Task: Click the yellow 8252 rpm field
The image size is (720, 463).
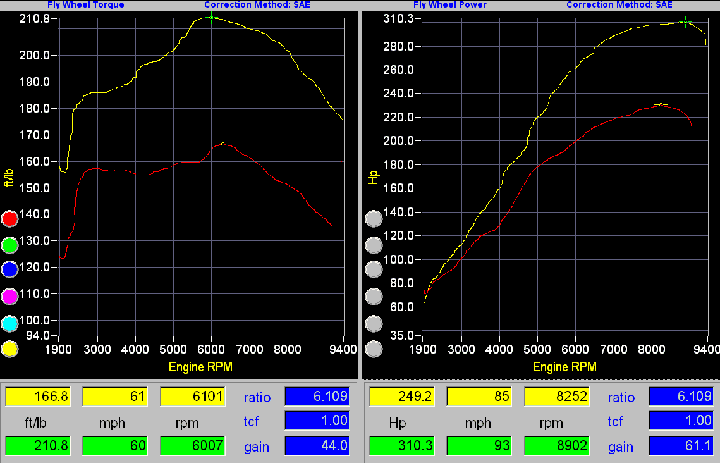Action: tap(555, 398)
